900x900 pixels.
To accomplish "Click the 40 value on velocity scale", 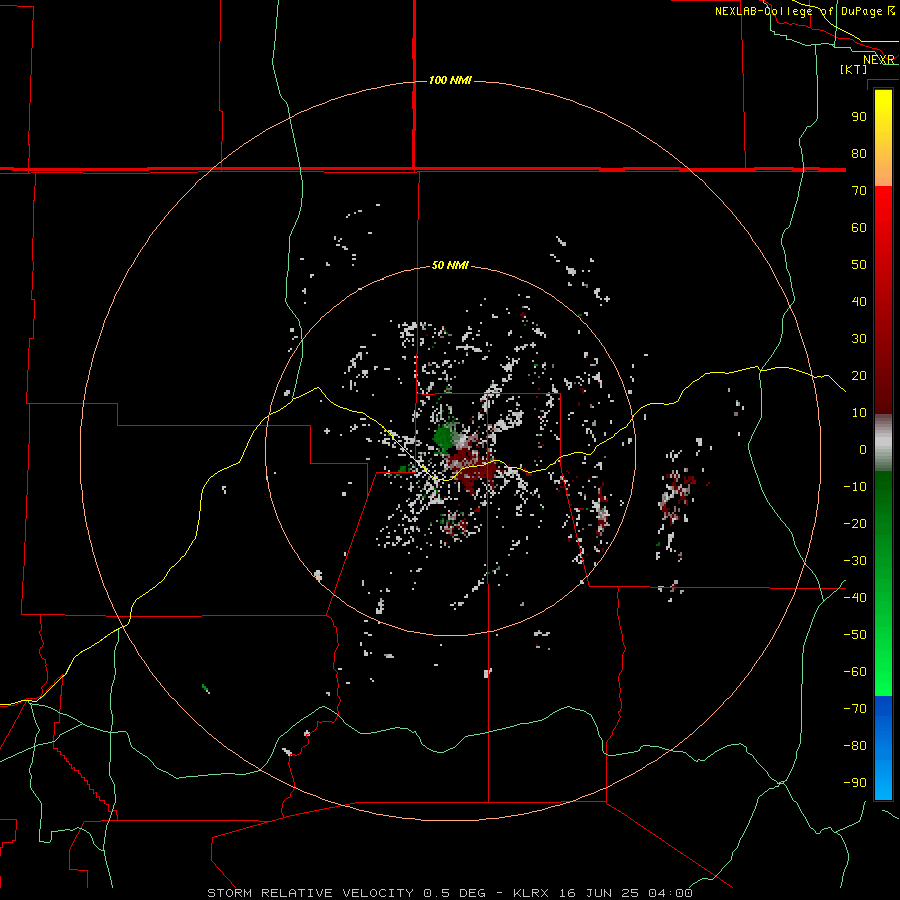I will click(859, 301).
